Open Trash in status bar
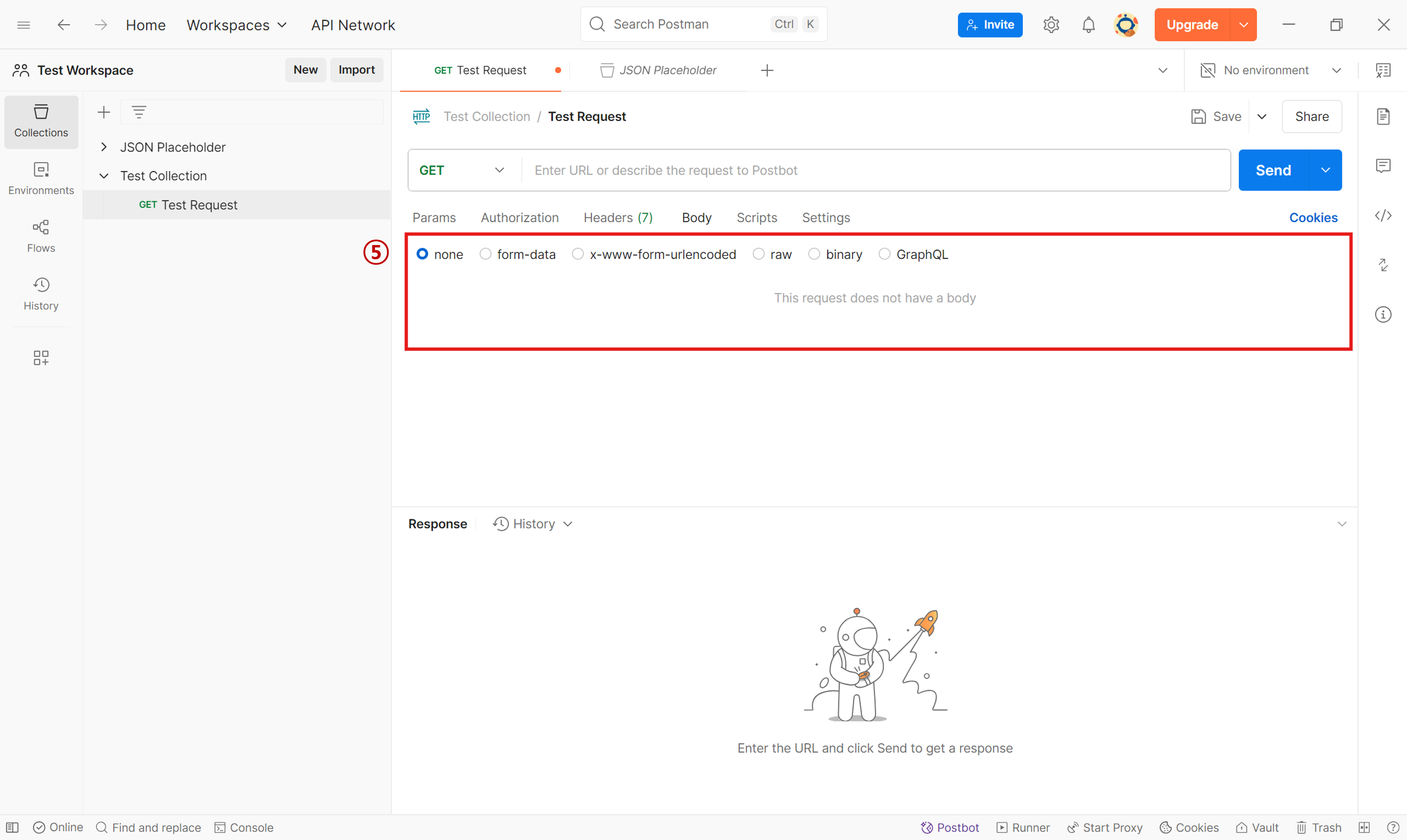The width and height of the screenshot is (1407, 840). 1319,827
